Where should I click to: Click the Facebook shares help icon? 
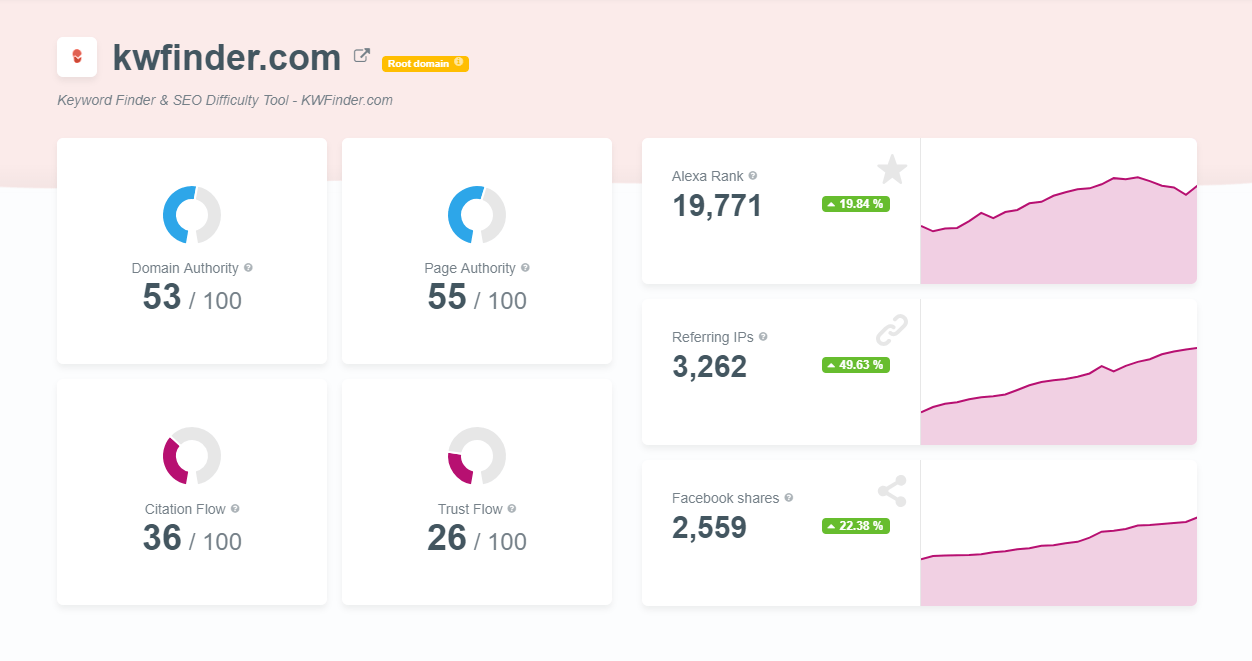789,498
